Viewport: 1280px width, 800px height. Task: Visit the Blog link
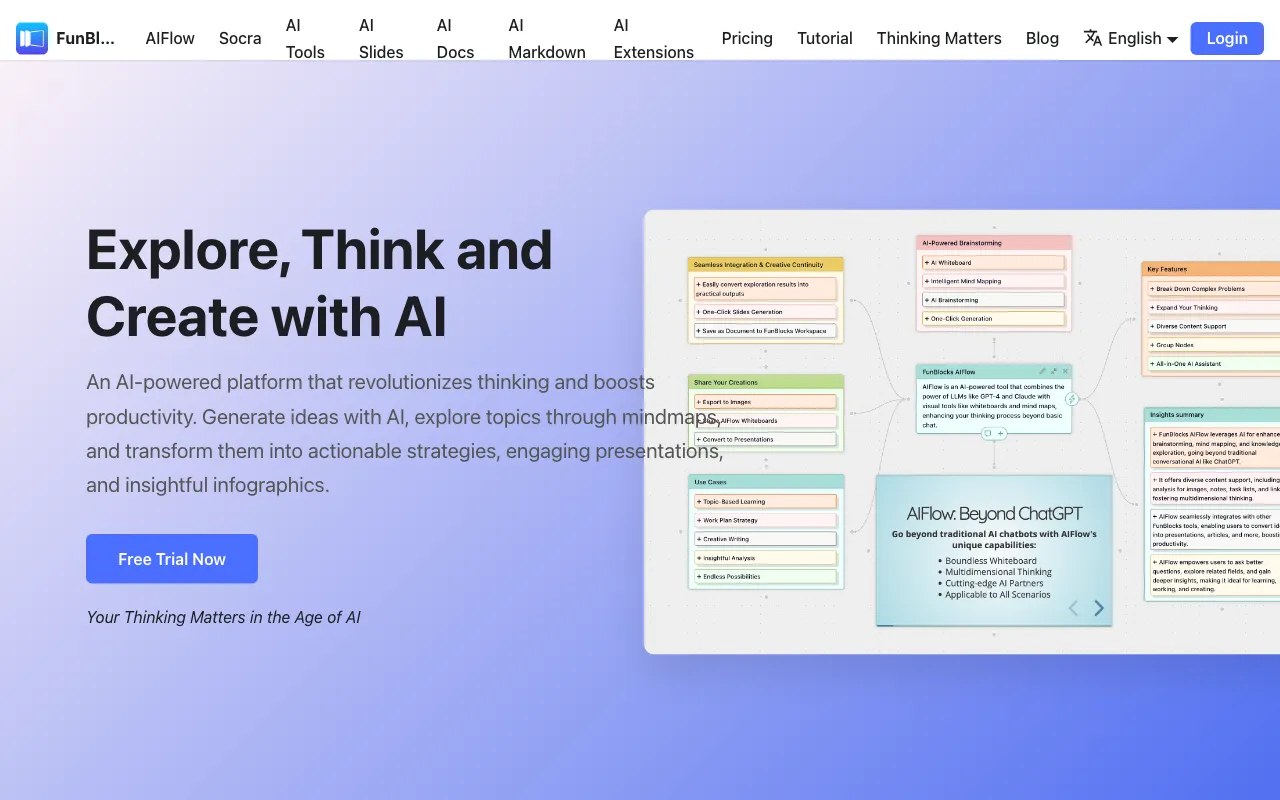1042,38
